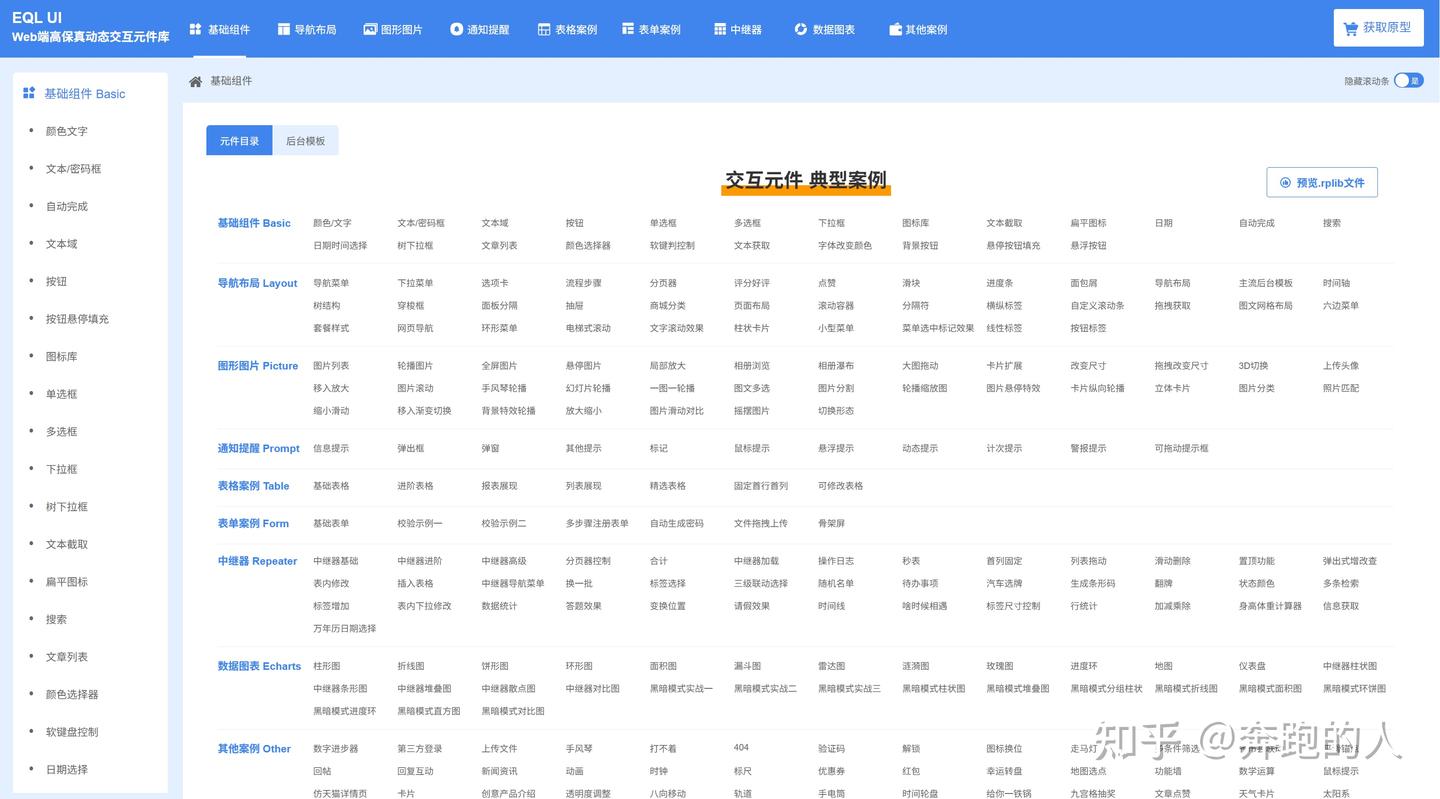Select the 导航布局 layout icon
The width and height of the screenshot is (1440, 799).
[x=281, y=29]
